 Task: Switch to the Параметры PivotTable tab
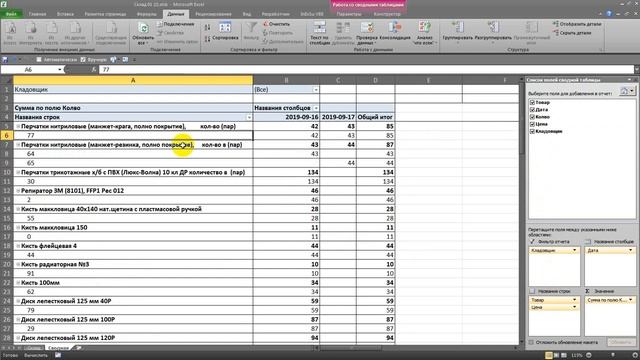click(349, 14)
